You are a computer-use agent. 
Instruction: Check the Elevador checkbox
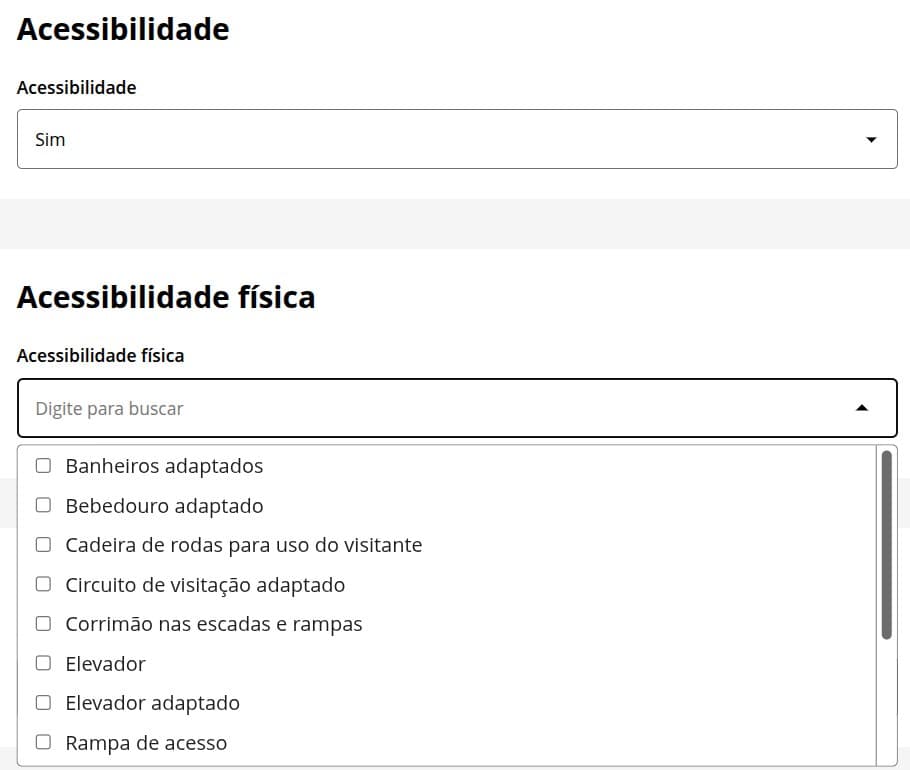click(x=43, y=663)
